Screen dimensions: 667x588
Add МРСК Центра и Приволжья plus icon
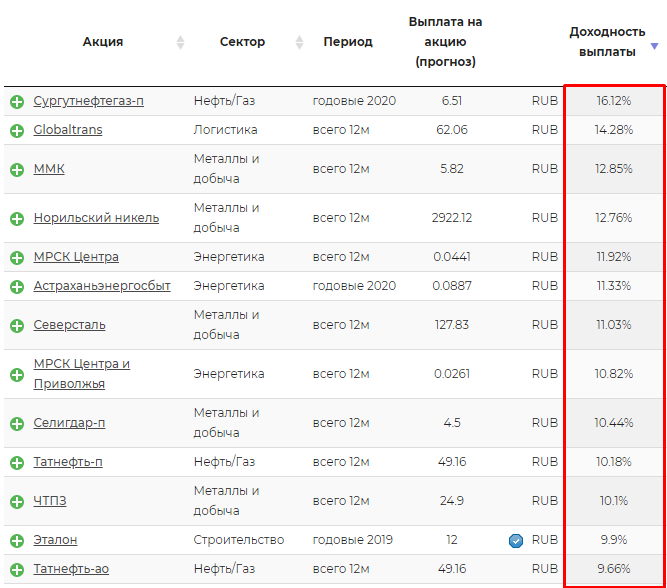pos(17,375)
